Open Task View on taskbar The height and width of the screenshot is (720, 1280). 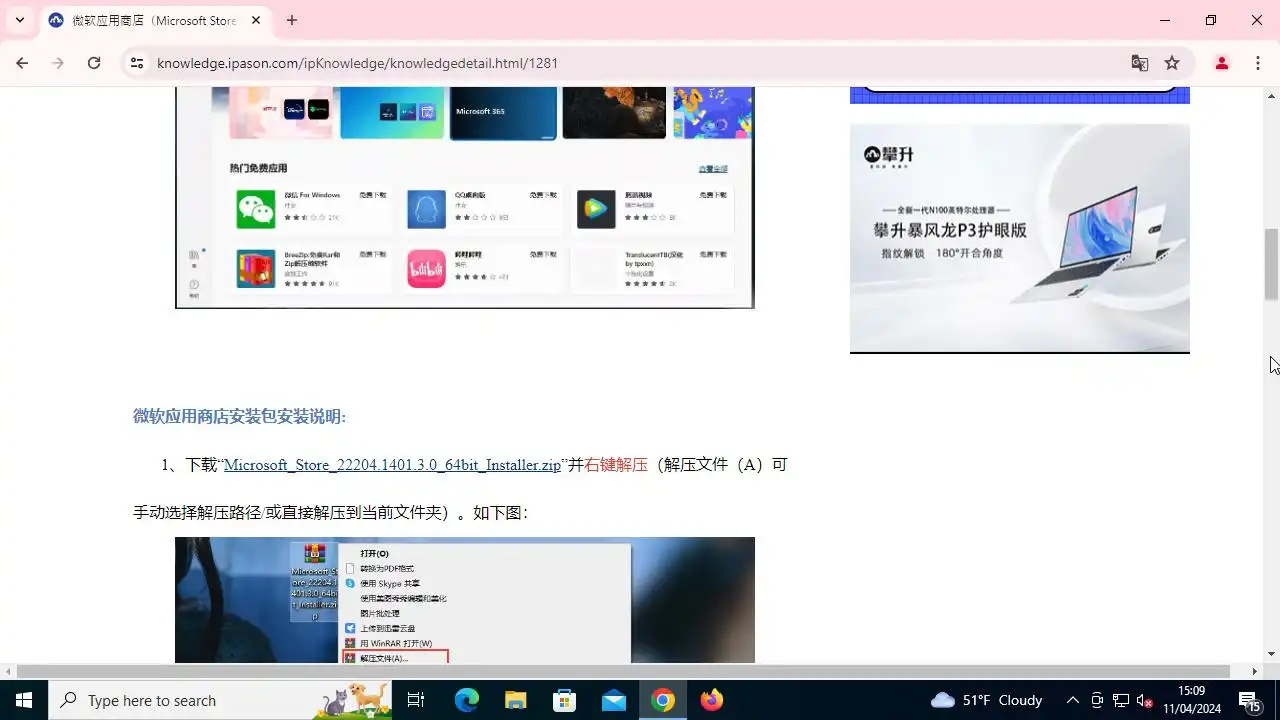[x=417, y=700]
